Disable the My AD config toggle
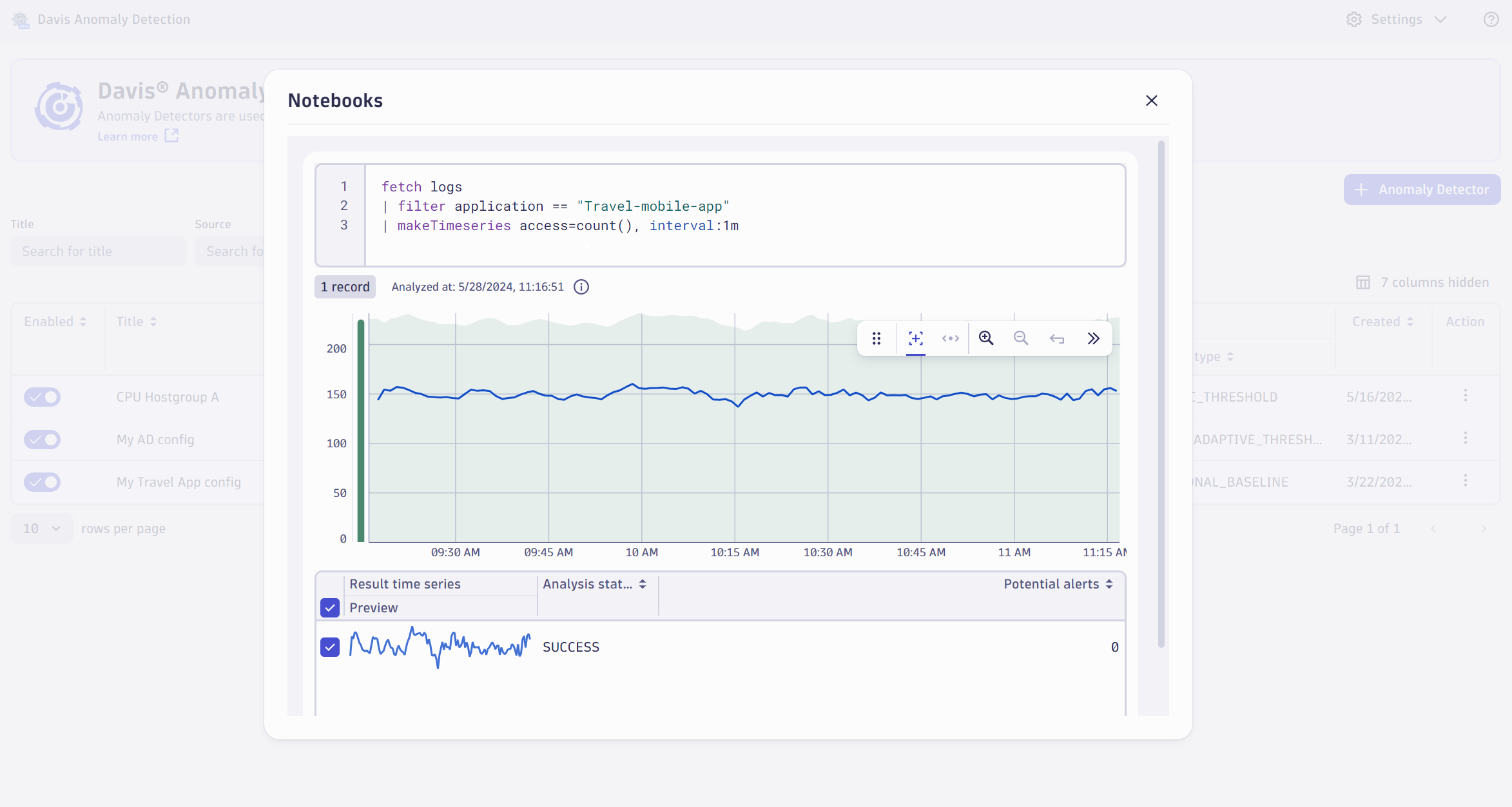Image resolution: width=1512 pixels, height=807 pixels. point(42,439)
